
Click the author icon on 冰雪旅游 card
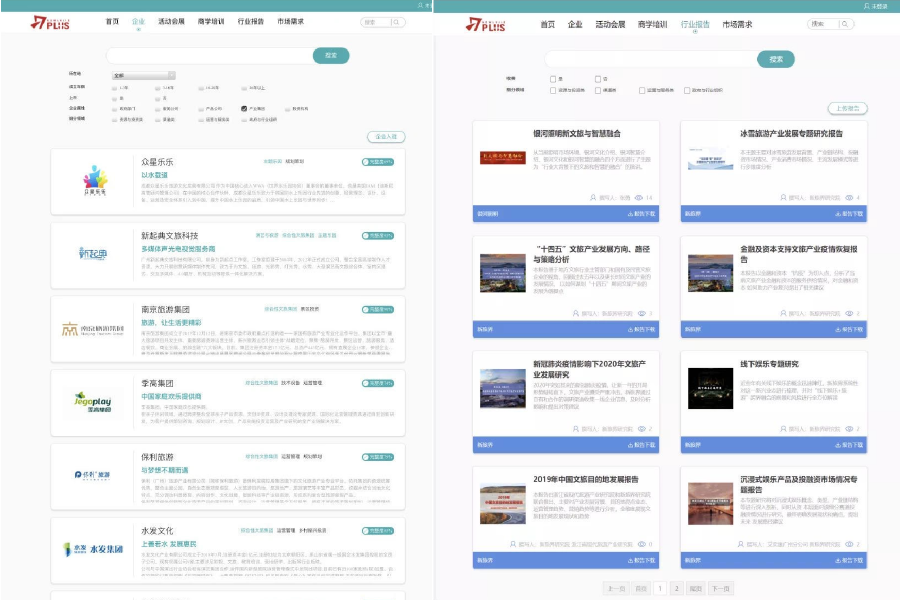tap(783, 198)
